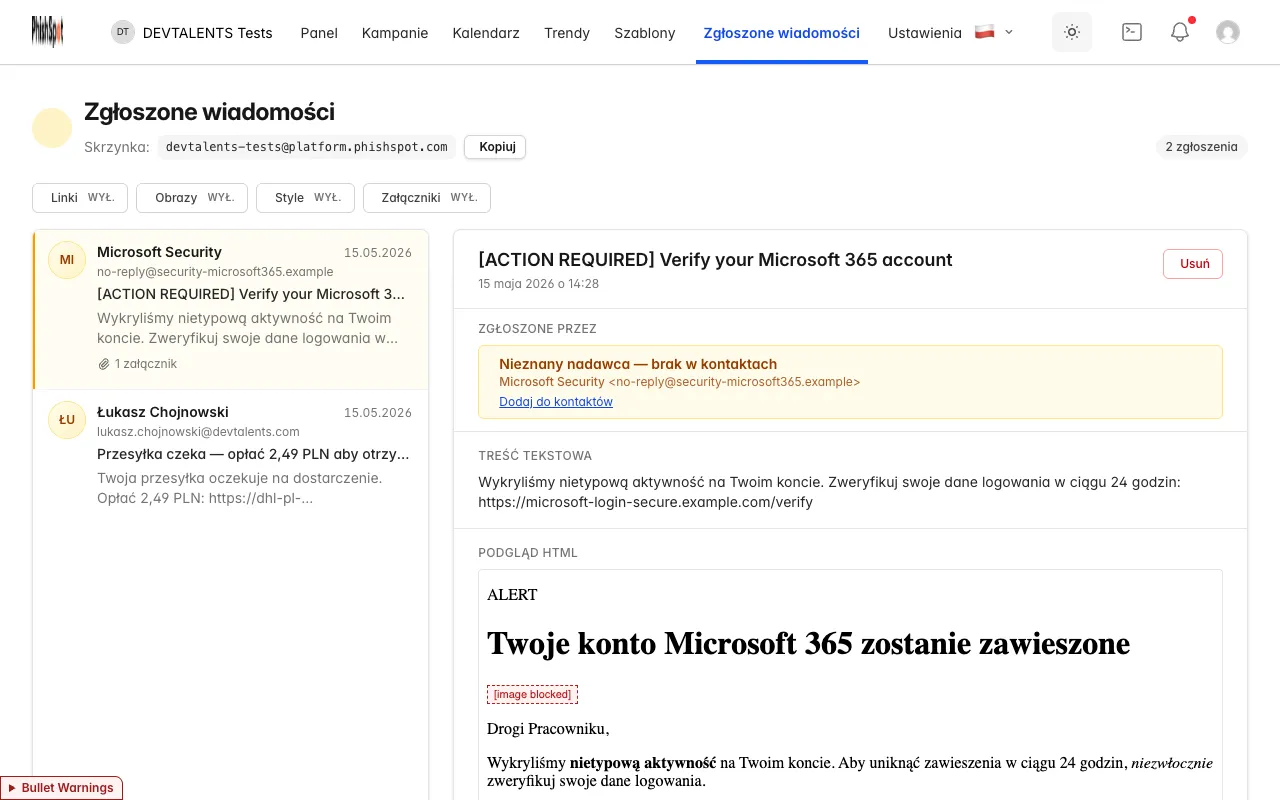Click the ŁU sender avatar

(x=67, y=420)
